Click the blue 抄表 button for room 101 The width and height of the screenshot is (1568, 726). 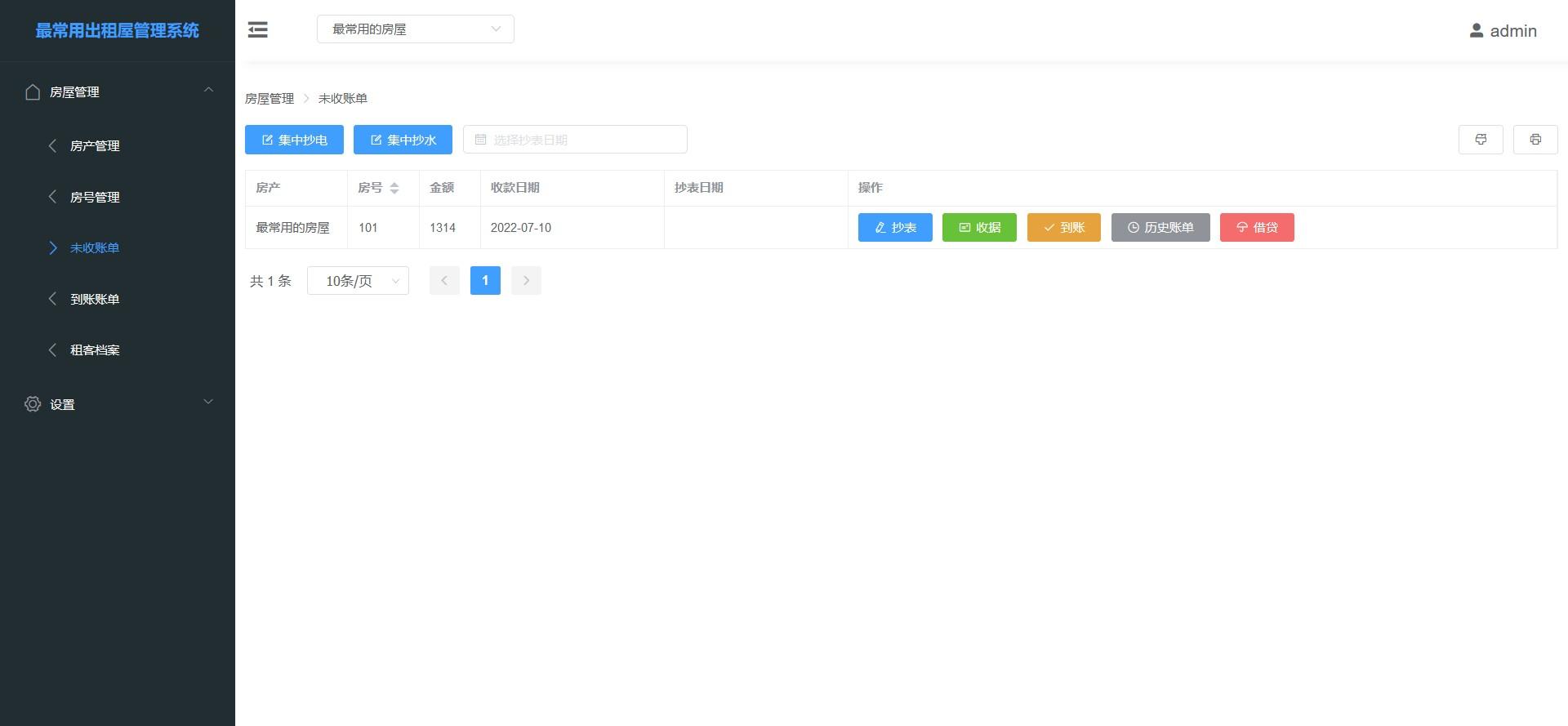point(895,227)
